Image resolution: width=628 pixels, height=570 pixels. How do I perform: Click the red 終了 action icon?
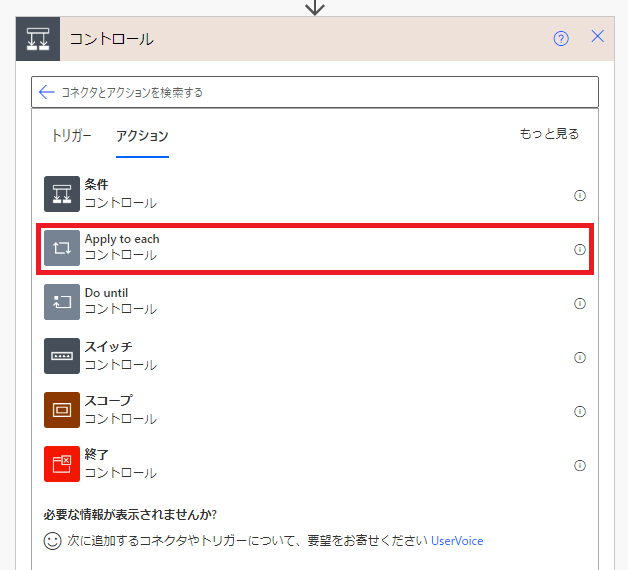pos(62,464)
